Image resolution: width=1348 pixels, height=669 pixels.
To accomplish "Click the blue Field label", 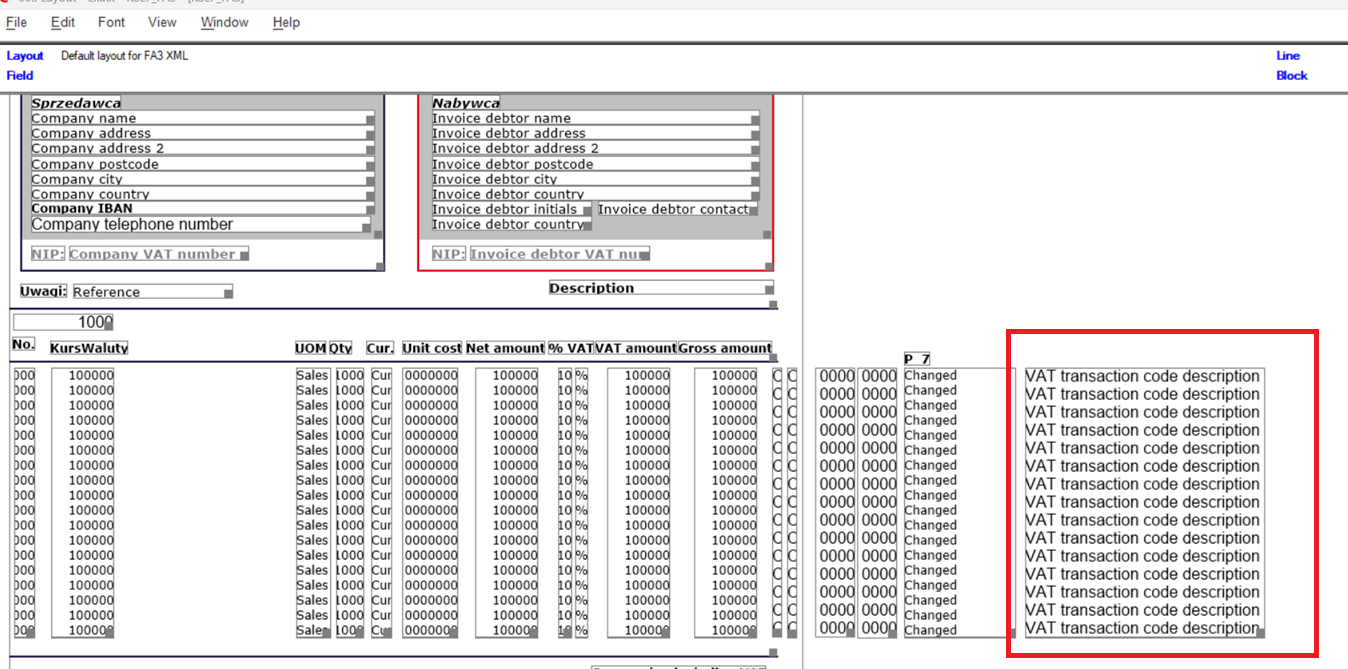I will click(x=20, y=75).
